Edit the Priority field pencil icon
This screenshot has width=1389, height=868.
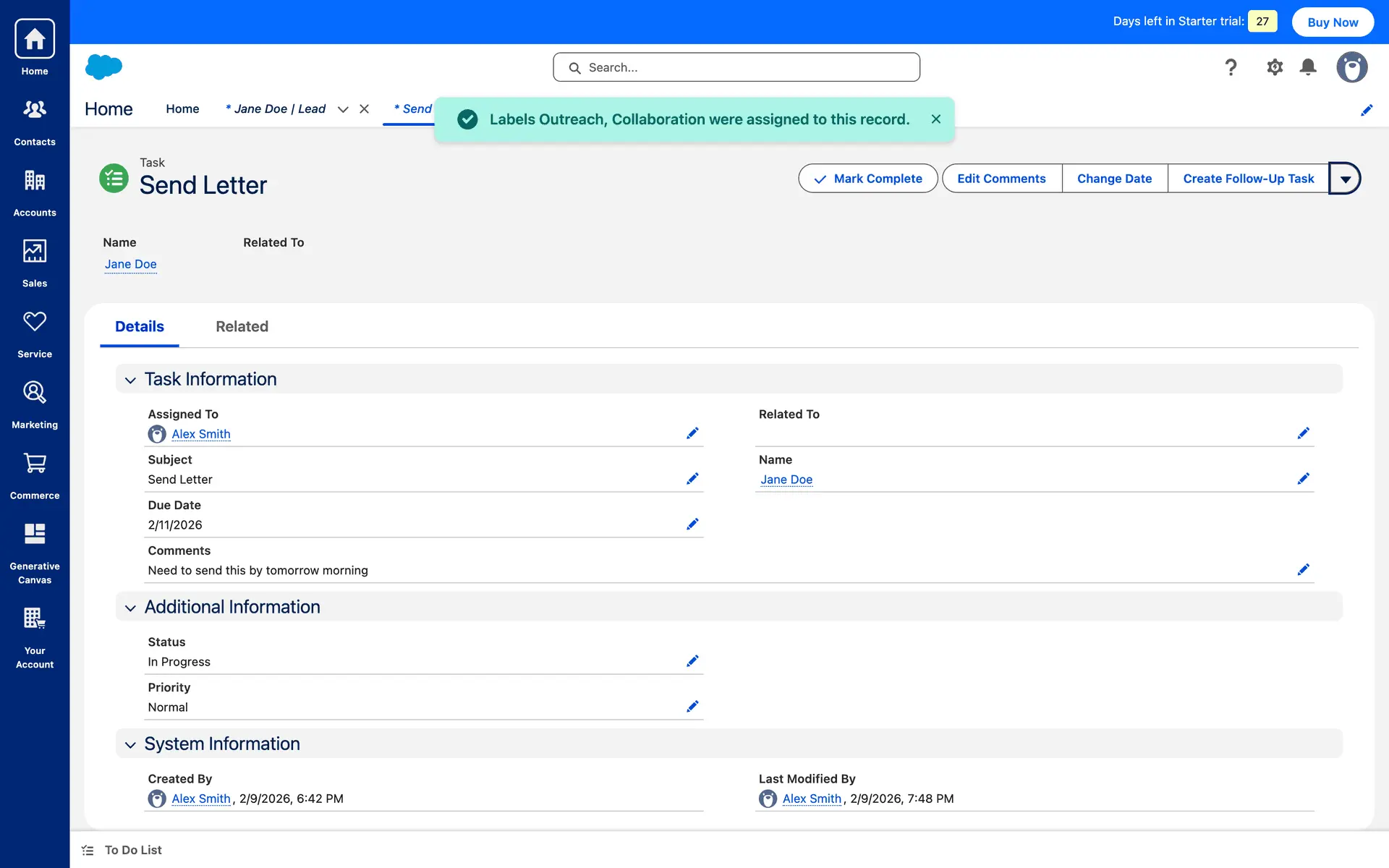(x=692, y=707)
